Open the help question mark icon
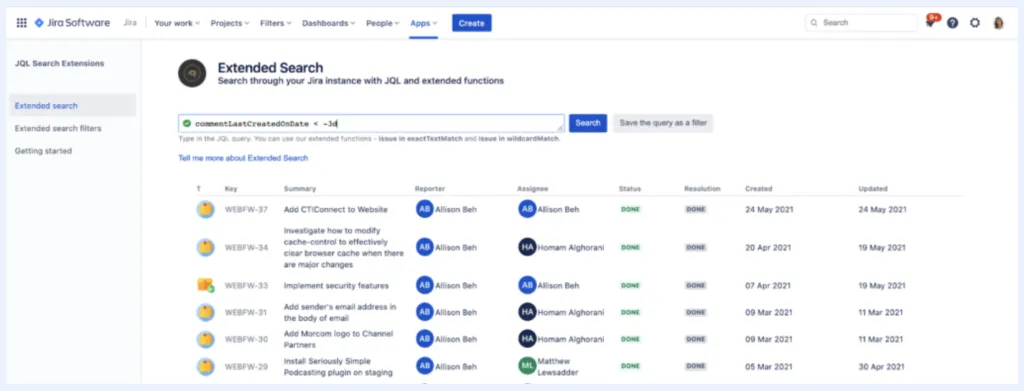This screenshot has height=391, width=1024. (x=953, y=23)
